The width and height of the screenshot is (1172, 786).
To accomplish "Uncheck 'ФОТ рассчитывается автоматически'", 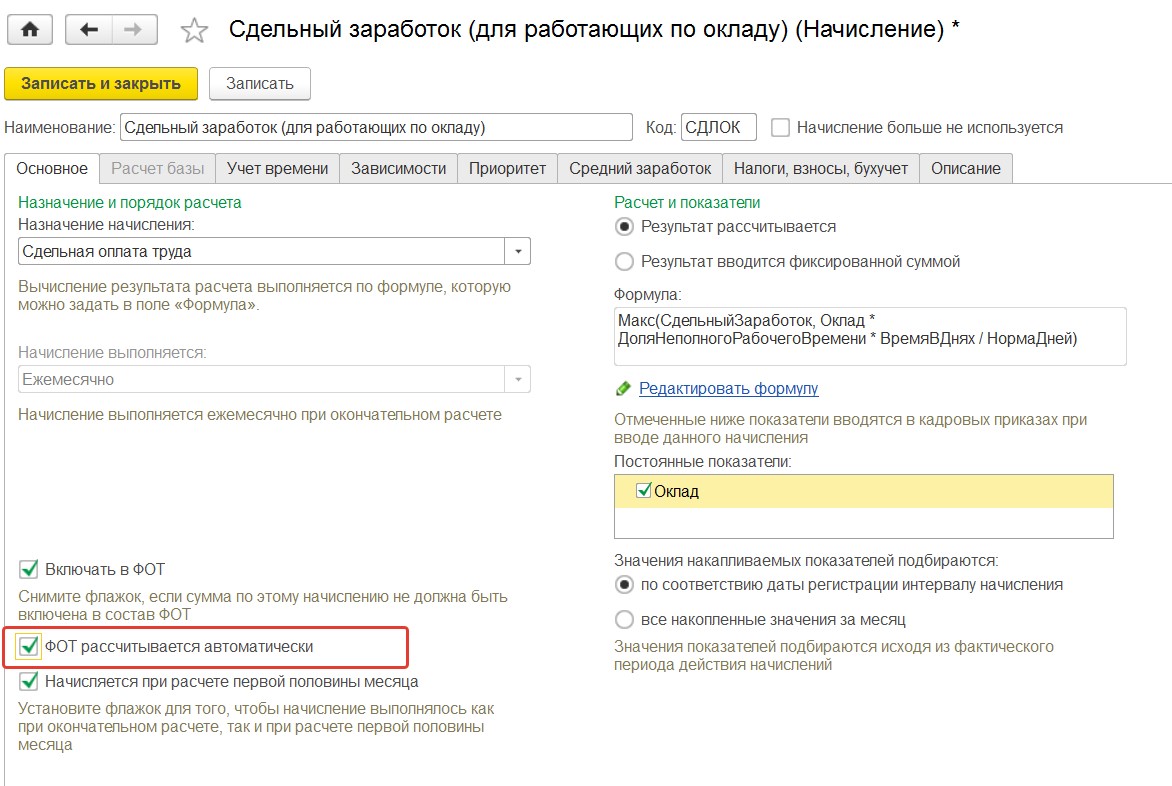I will (x=28, y=646).
